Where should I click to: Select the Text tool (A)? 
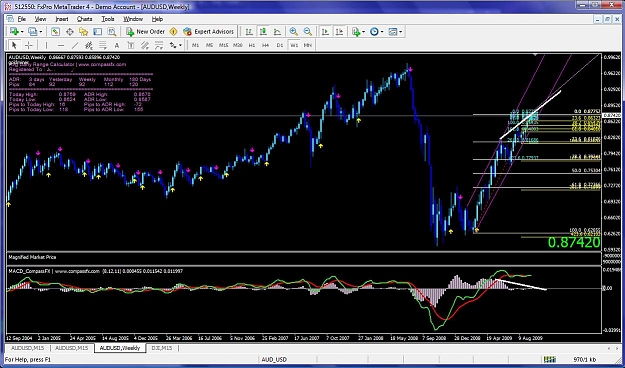point(116,45)
